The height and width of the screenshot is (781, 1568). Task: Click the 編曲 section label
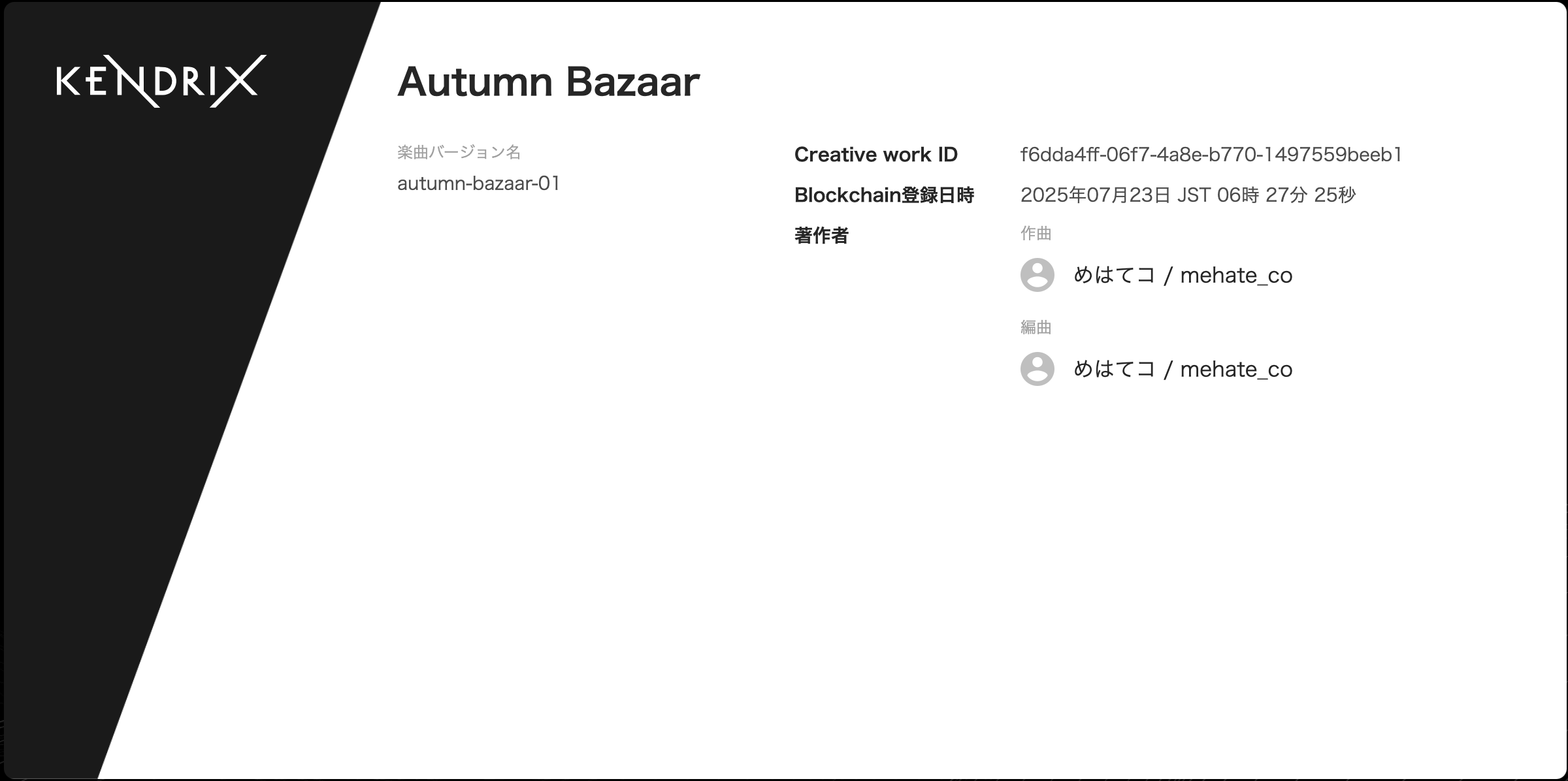(1036, 327)
